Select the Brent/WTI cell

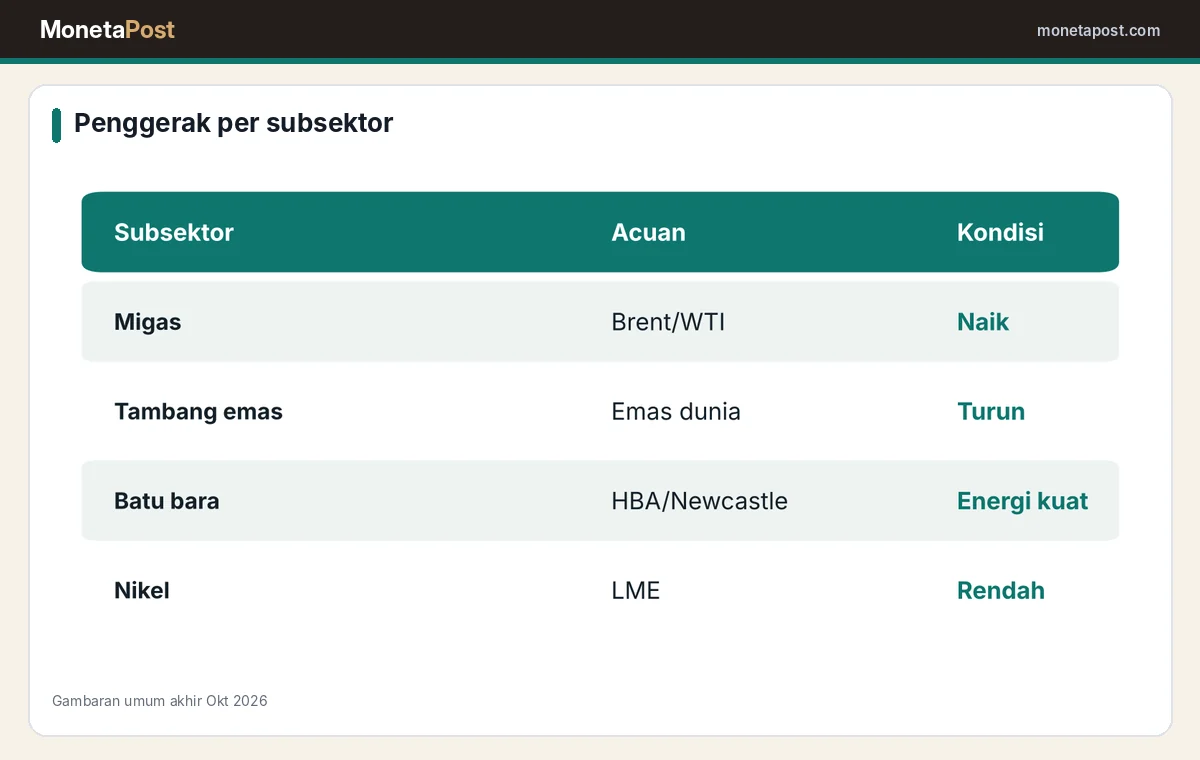pyautogui.click(x=668, y=322)
